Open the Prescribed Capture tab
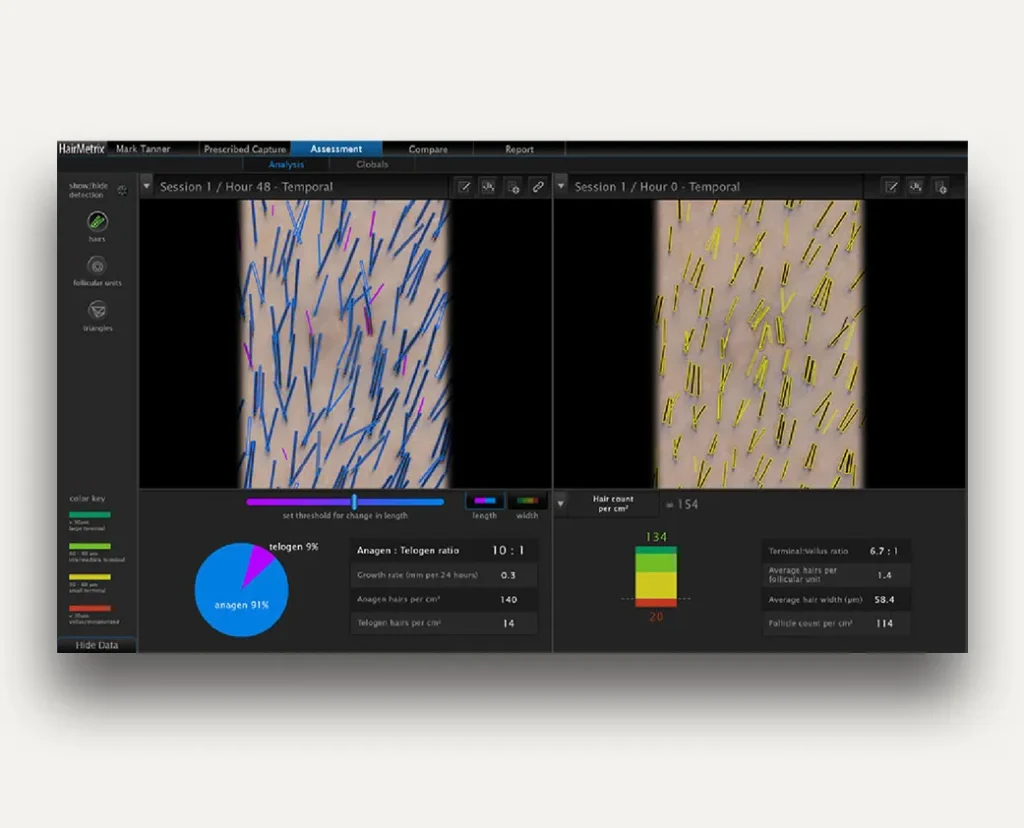Image resolution: width=1024 pixels, height=828 pixels. point(244,149)
